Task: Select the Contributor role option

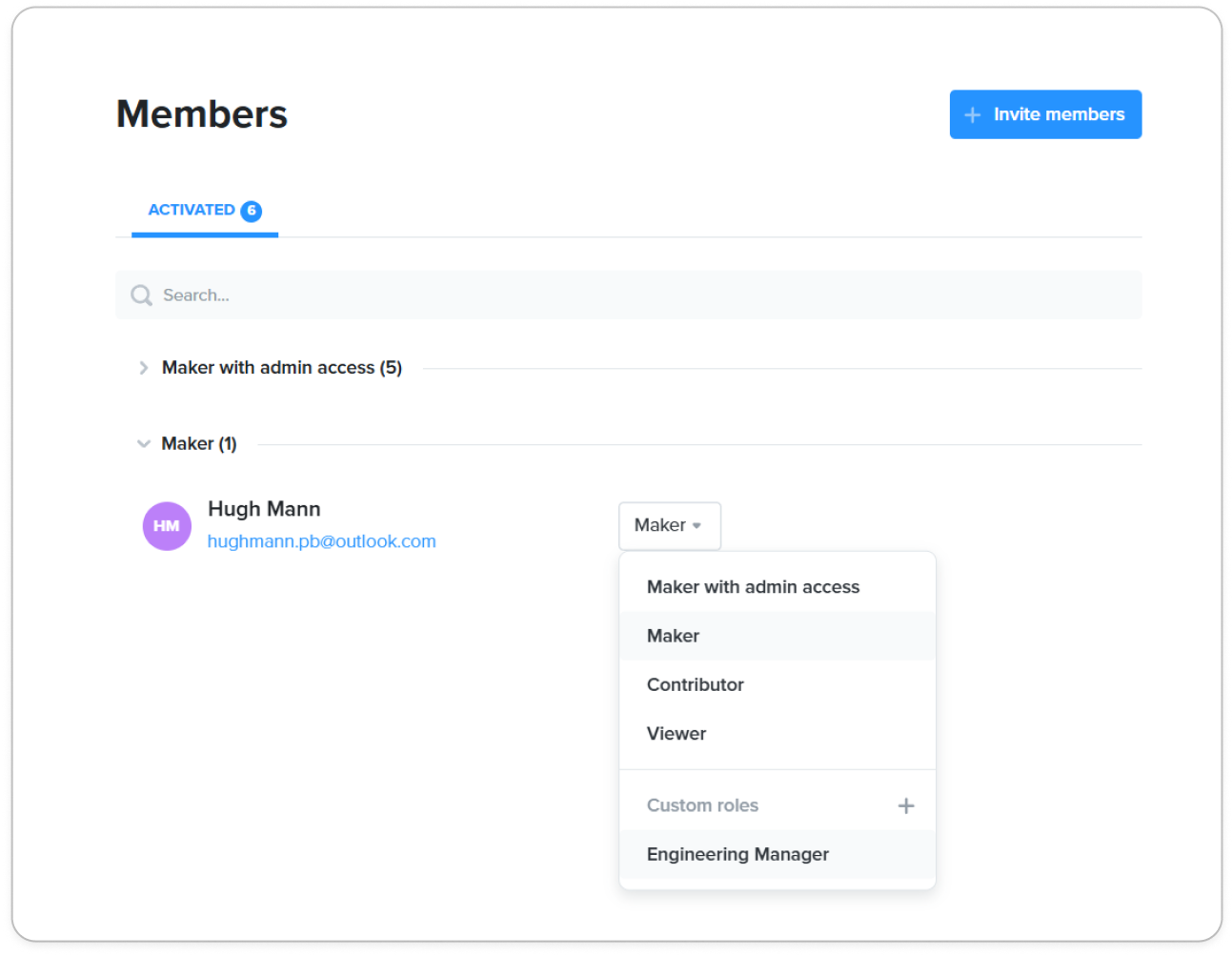Action: tap(695, 684)
